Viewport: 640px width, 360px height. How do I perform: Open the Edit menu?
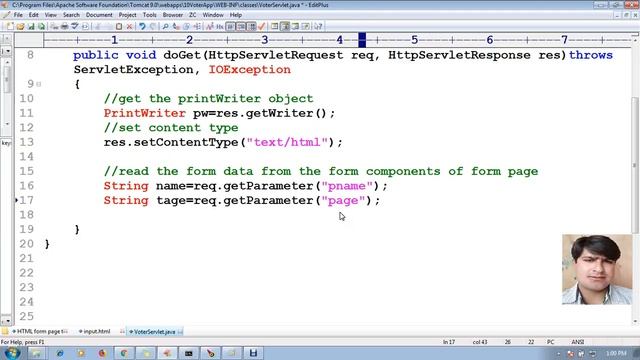tap(33, 15)
